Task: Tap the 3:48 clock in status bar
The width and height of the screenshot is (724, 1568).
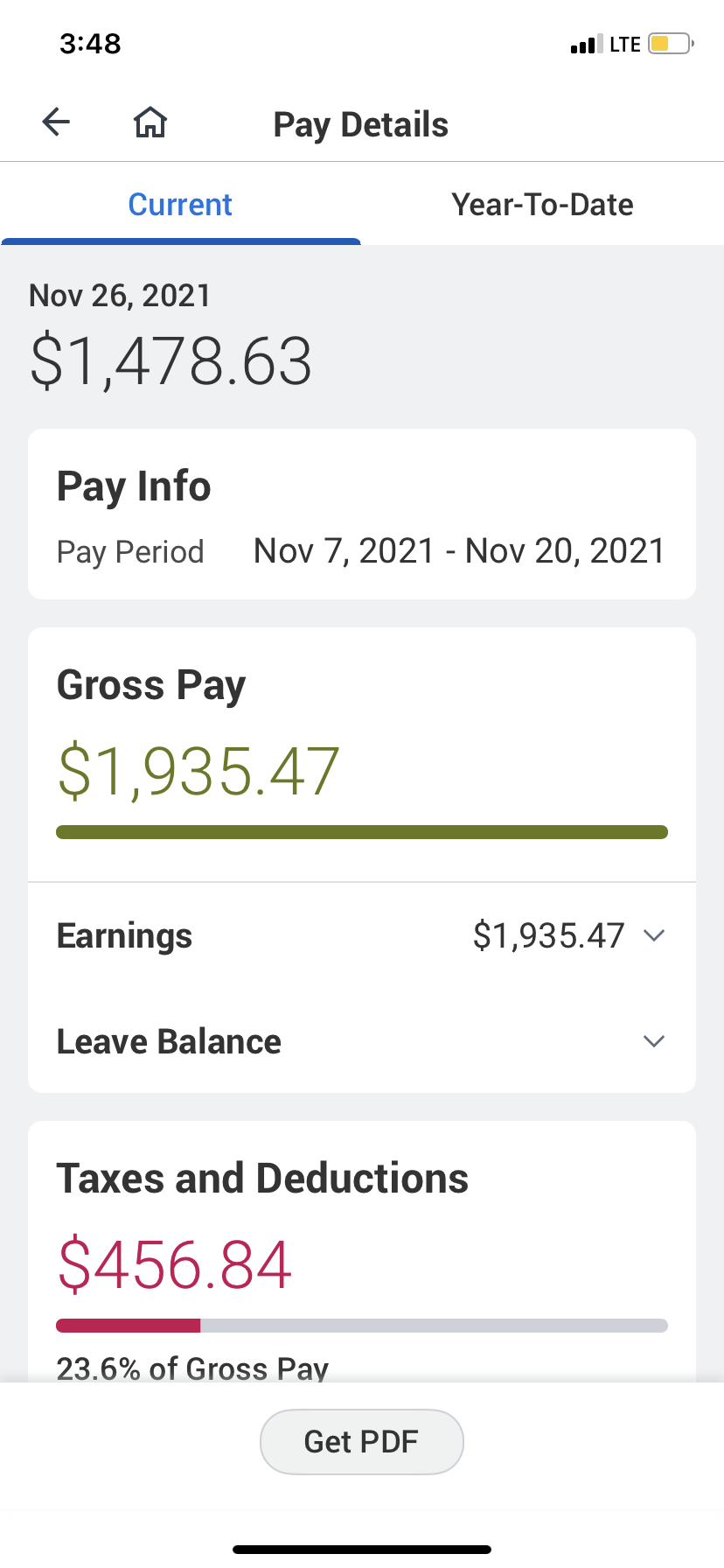Action: (90, 43)
